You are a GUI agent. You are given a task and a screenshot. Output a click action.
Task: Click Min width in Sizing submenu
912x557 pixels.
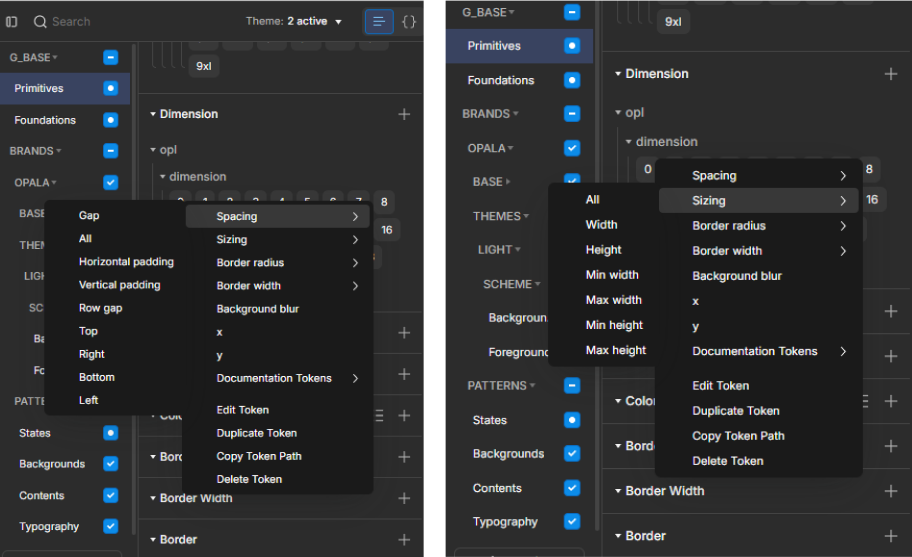click(612, 275)
